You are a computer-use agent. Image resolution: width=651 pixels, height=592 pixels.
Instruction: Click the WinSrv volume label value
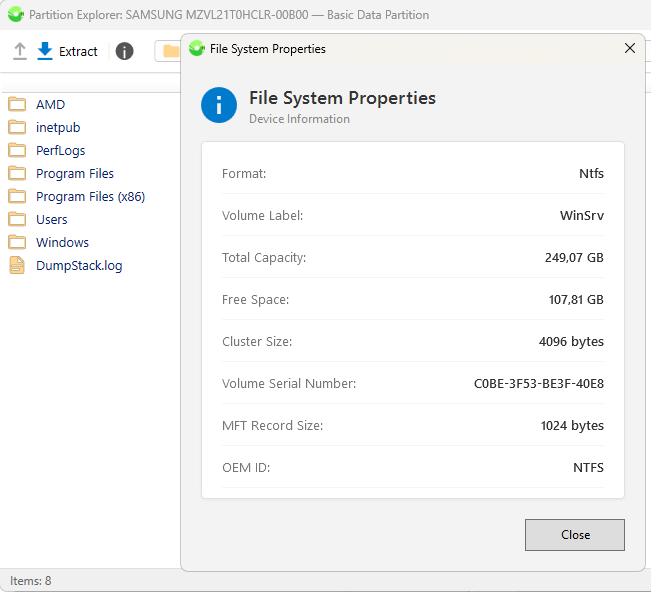[582, 215]
